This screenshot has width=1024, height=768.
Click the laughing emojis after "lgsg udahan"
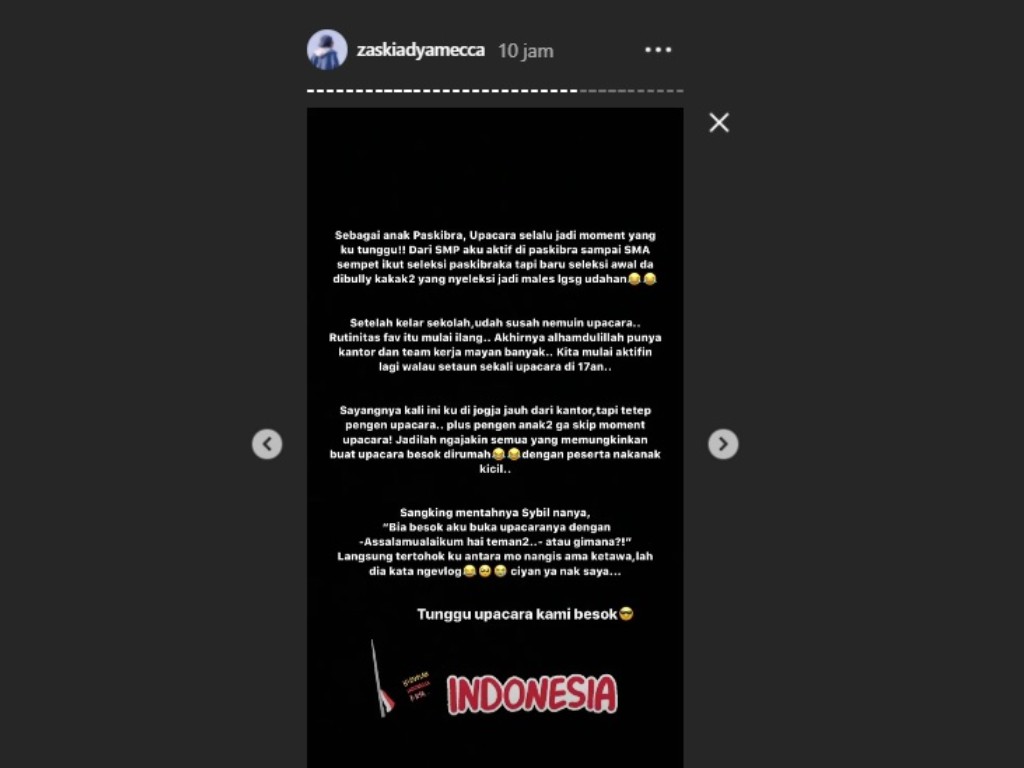tap(642, 279)
